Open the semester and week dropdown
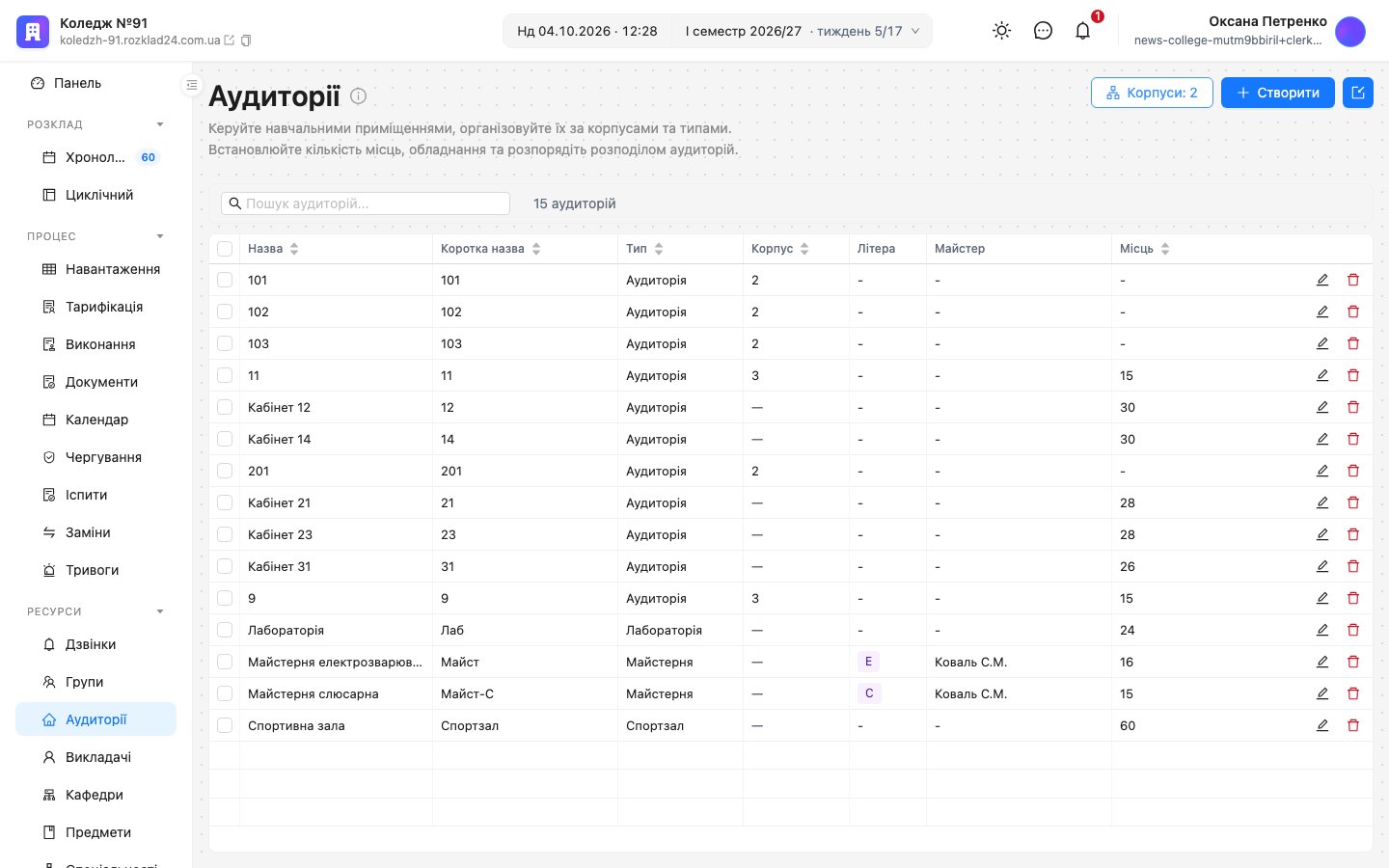This screenshot has height=868, width=1389. (802, 31)
